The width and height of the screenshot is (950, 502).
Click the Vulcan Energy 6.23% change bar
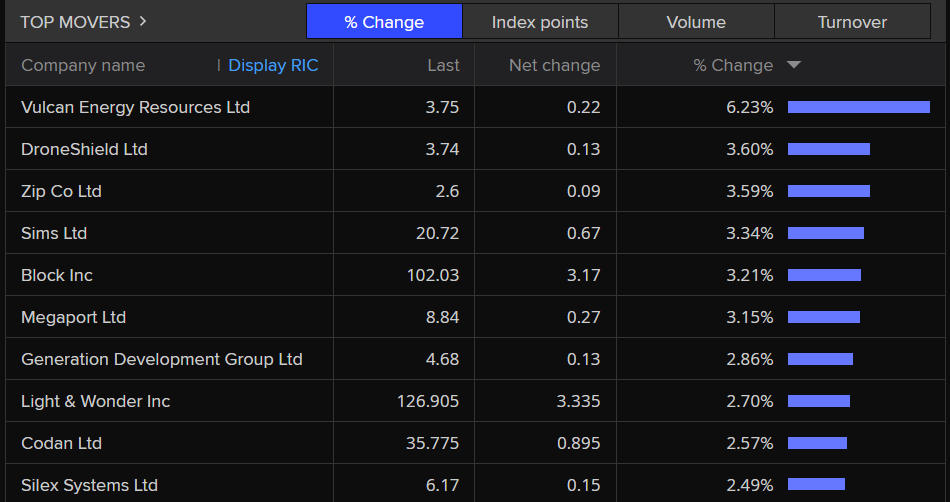click(858, 107)
